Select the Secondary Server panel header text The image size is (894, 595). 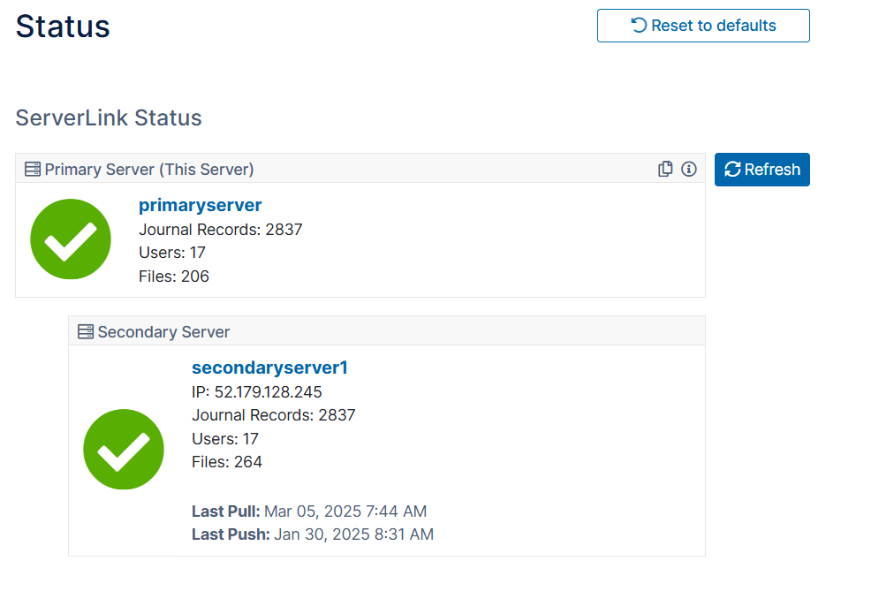(163, 331)
